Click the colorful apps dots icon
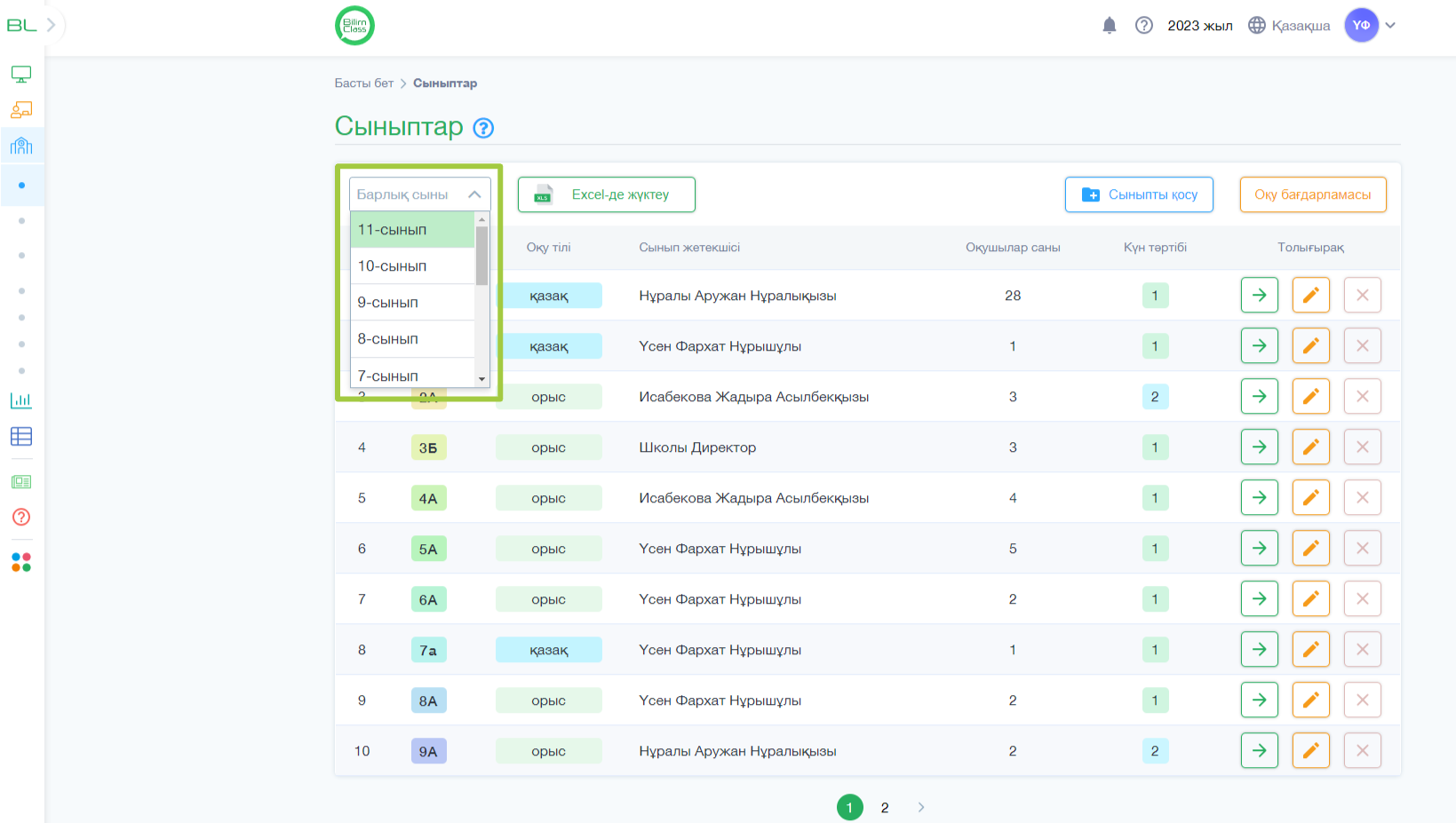This screenshot has height=823, width=1456. point(21,563)
